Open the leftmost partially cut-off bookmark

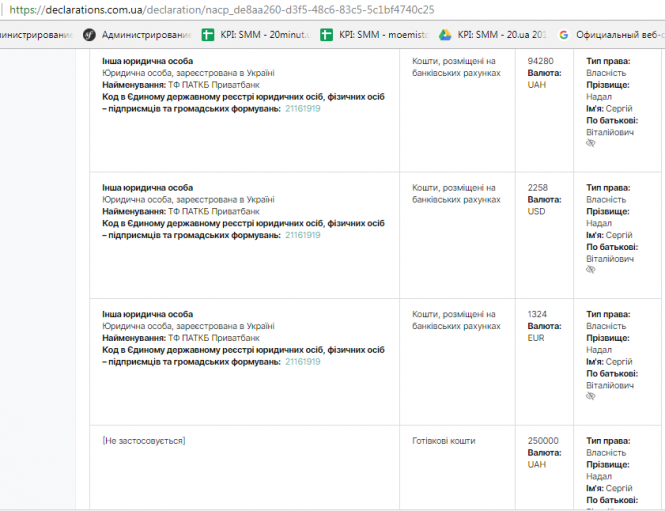tap(35, 35)
